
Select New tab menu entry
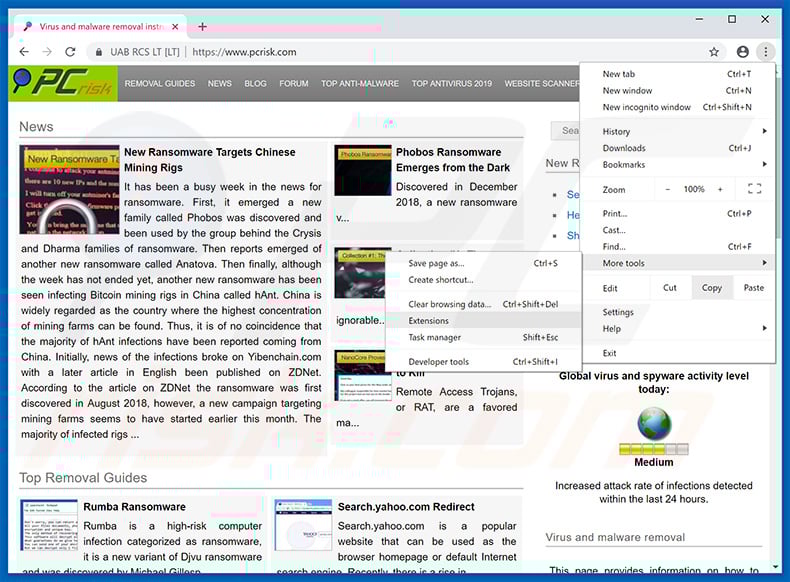677,74
